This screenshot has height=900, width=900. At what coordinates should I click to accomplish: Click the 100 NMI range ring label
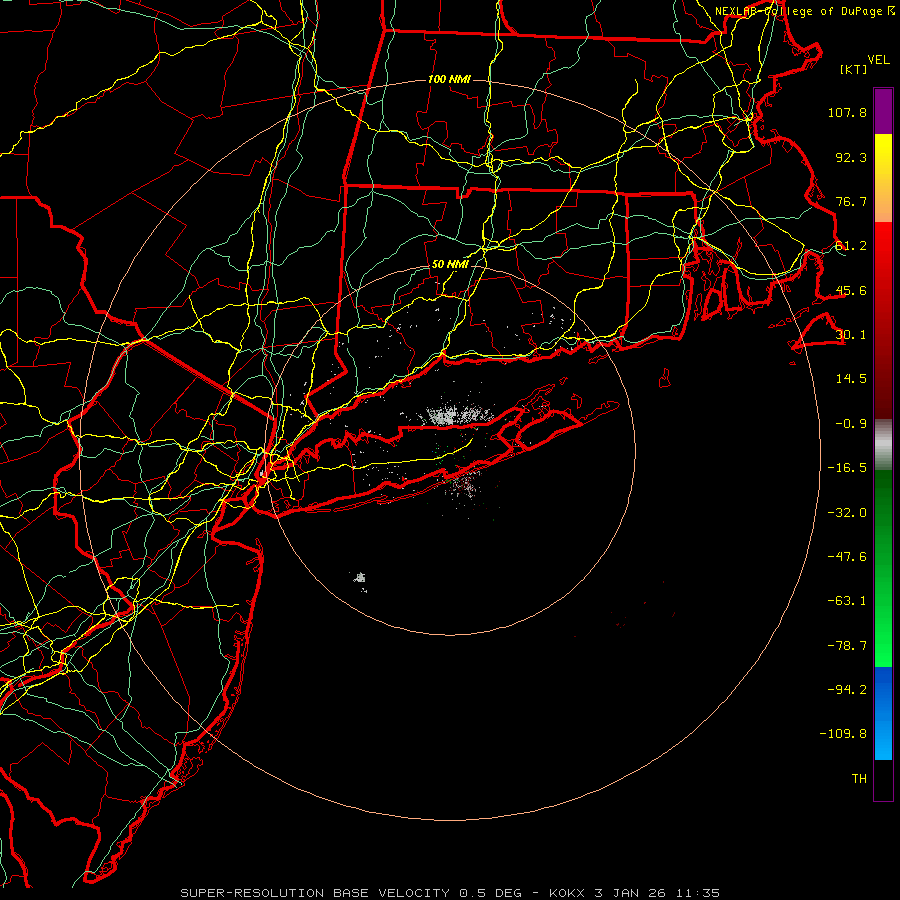449,79
